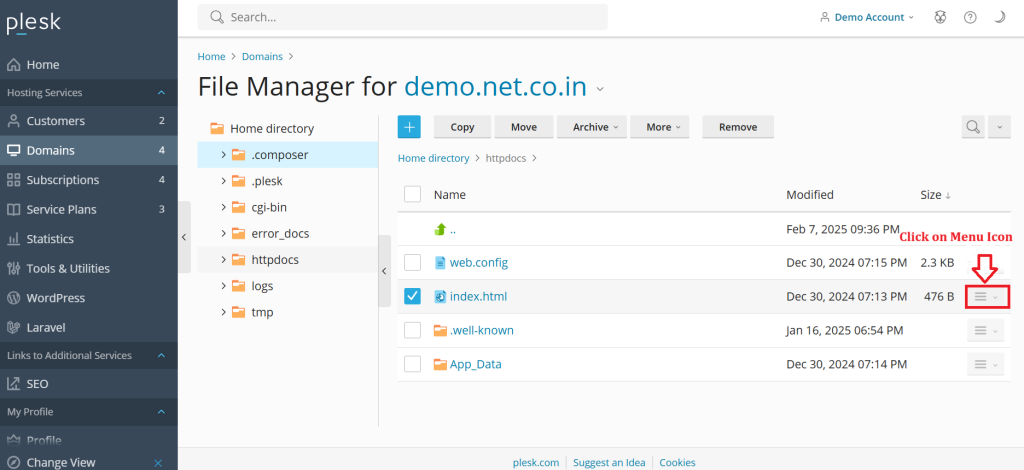Click the index.html file icon
The height and width of the screenshot is (470, 1024).
[x=440, y=296]
